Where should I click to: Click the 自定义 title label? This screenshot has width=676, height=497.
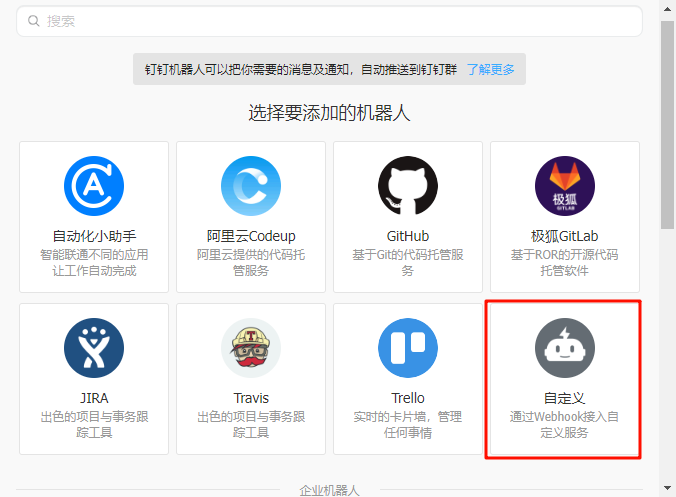[565, 398]
